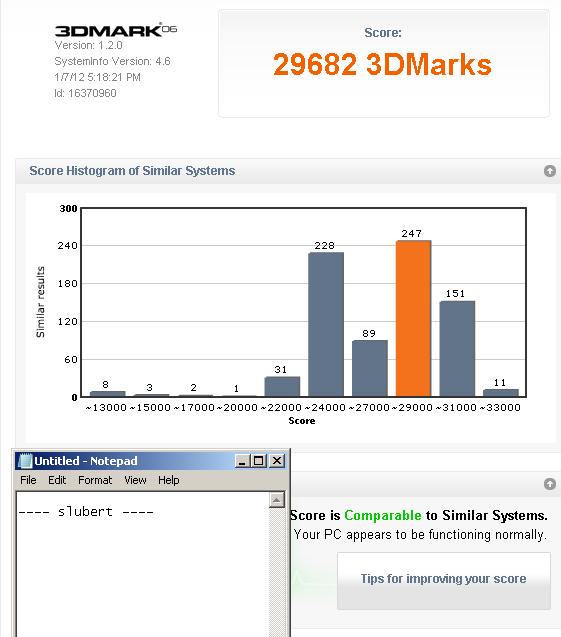Select the orange ~29000 histogram bar

[x=413, y=318]
